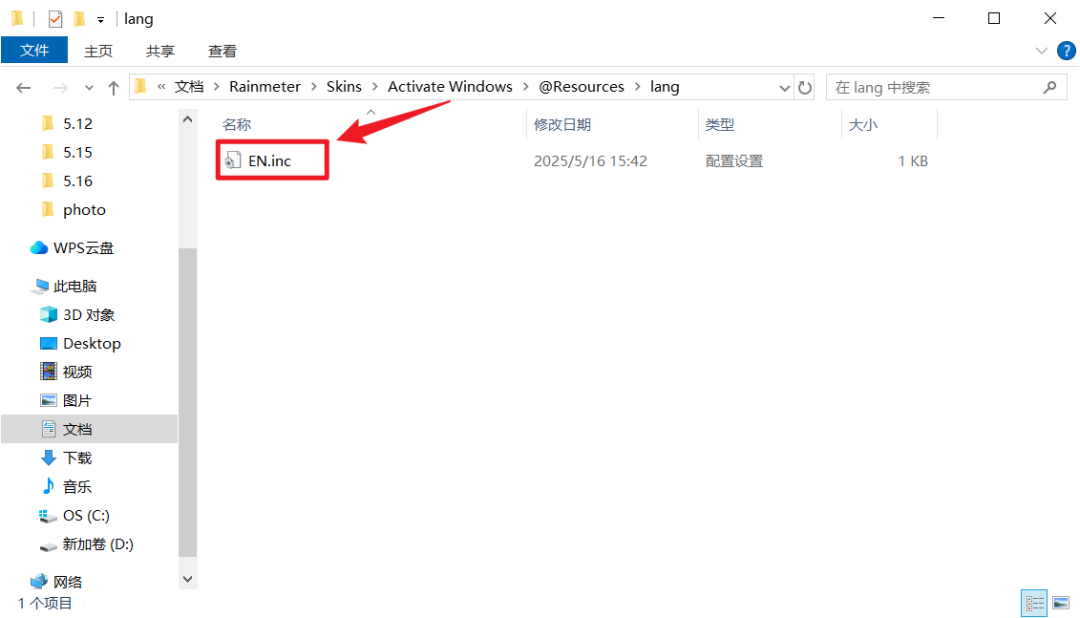Select the EN.inc file
This screenshot has width=1080, height=618.
[269, 161]
